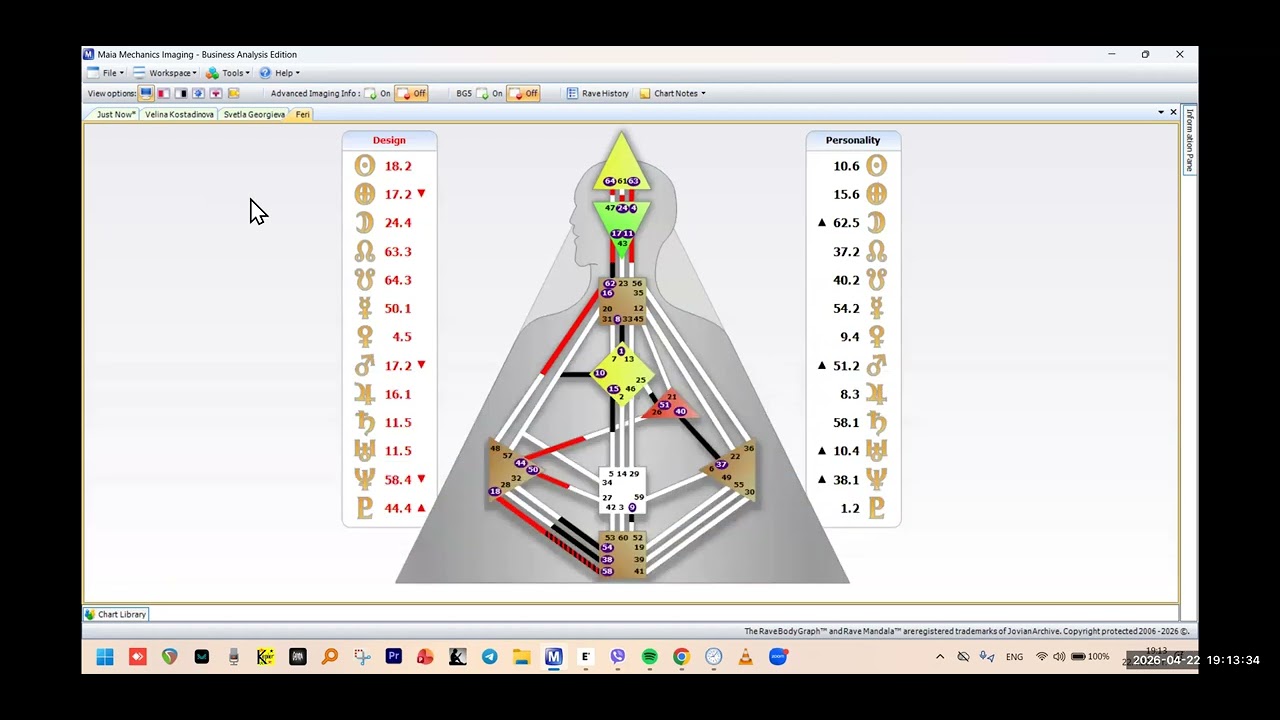Click the Personality Moon symbol at 62.5
The image size is (1280, 720).
coord(877,223)
